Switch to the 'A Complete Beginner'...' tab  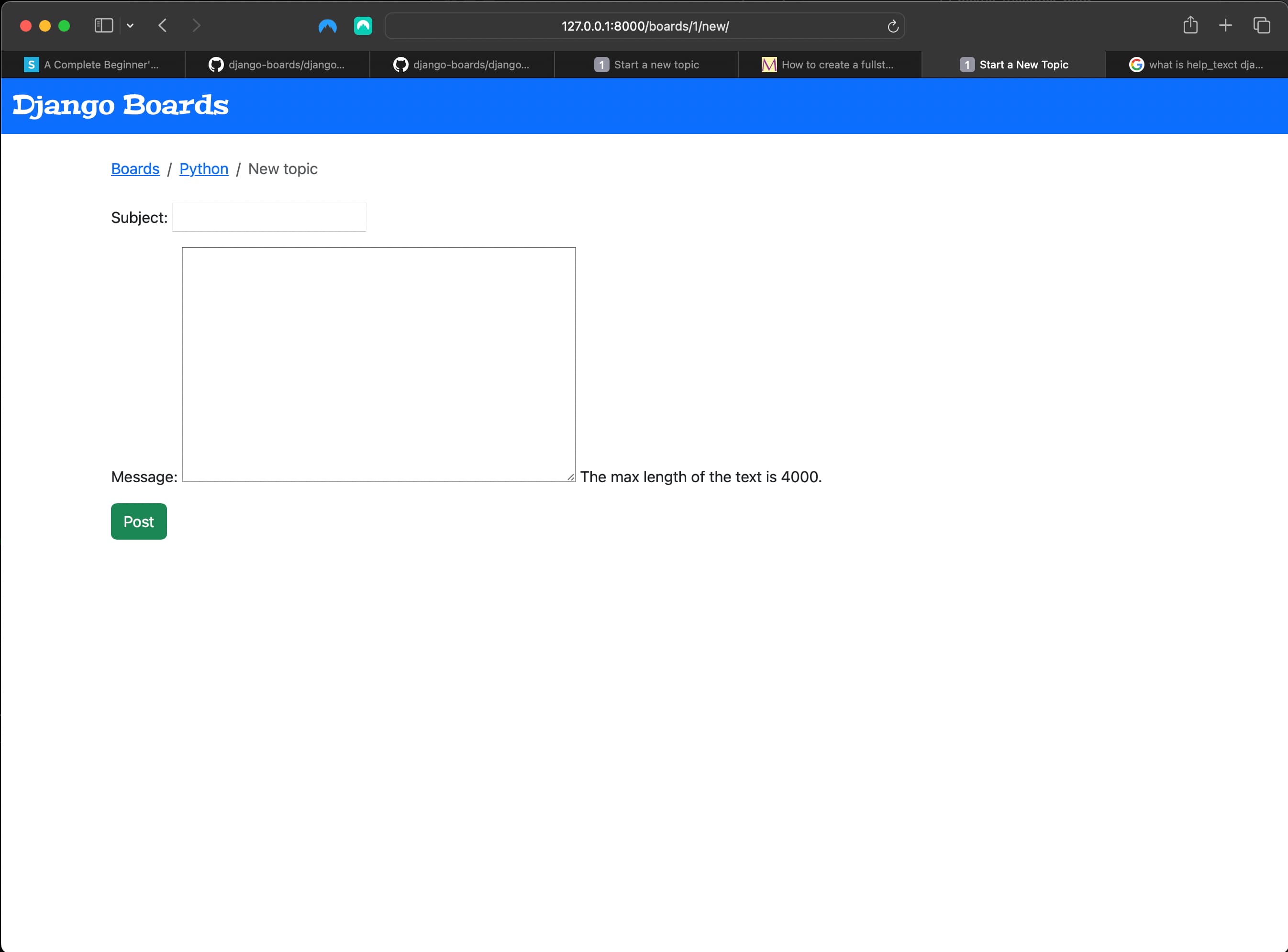[93, 65]
